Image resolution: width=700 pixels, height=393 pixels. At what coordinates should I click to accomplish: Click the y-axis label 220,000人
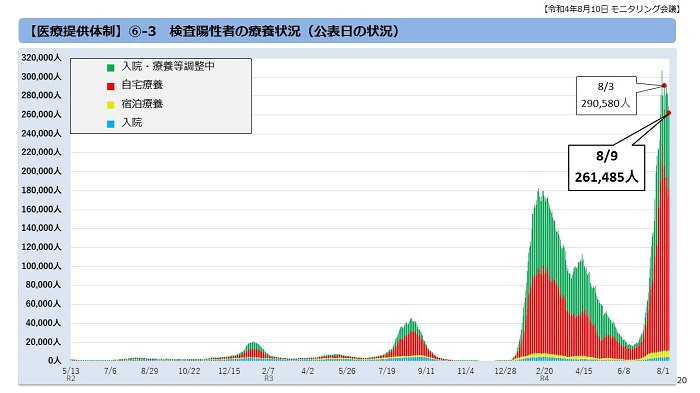[41, 152]
